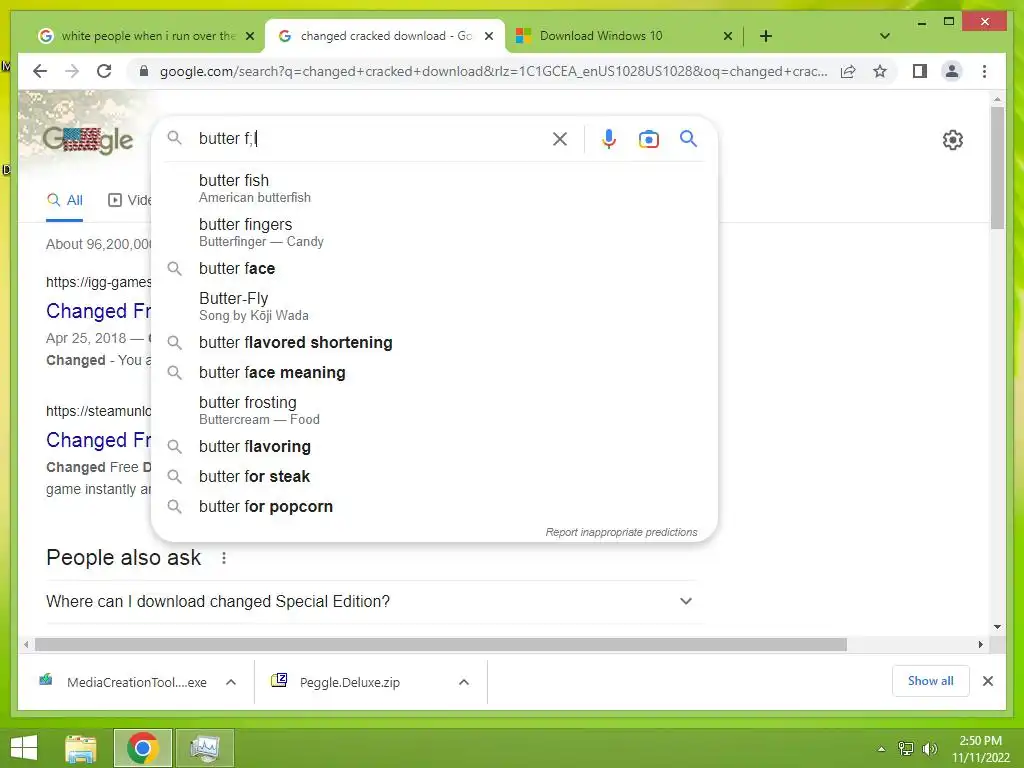This screenshot has width=1024, height=768.
Task: Click 'Report inappropriate predictions' link
Action: (x=621, y=532)
